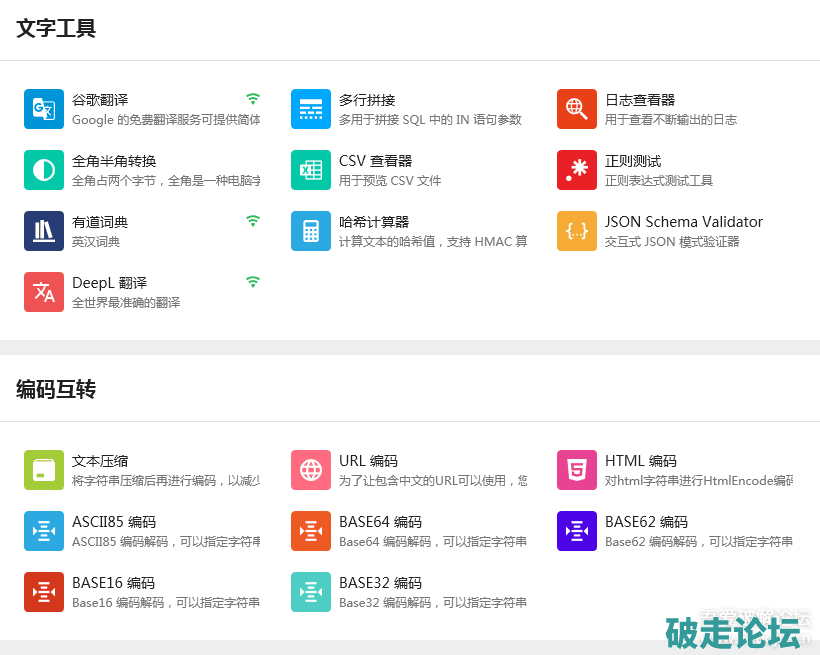Viewport: 820px width, 655px height.
Task: Click the 正则测试 asterisk icon
Action: tap(577, 170)
